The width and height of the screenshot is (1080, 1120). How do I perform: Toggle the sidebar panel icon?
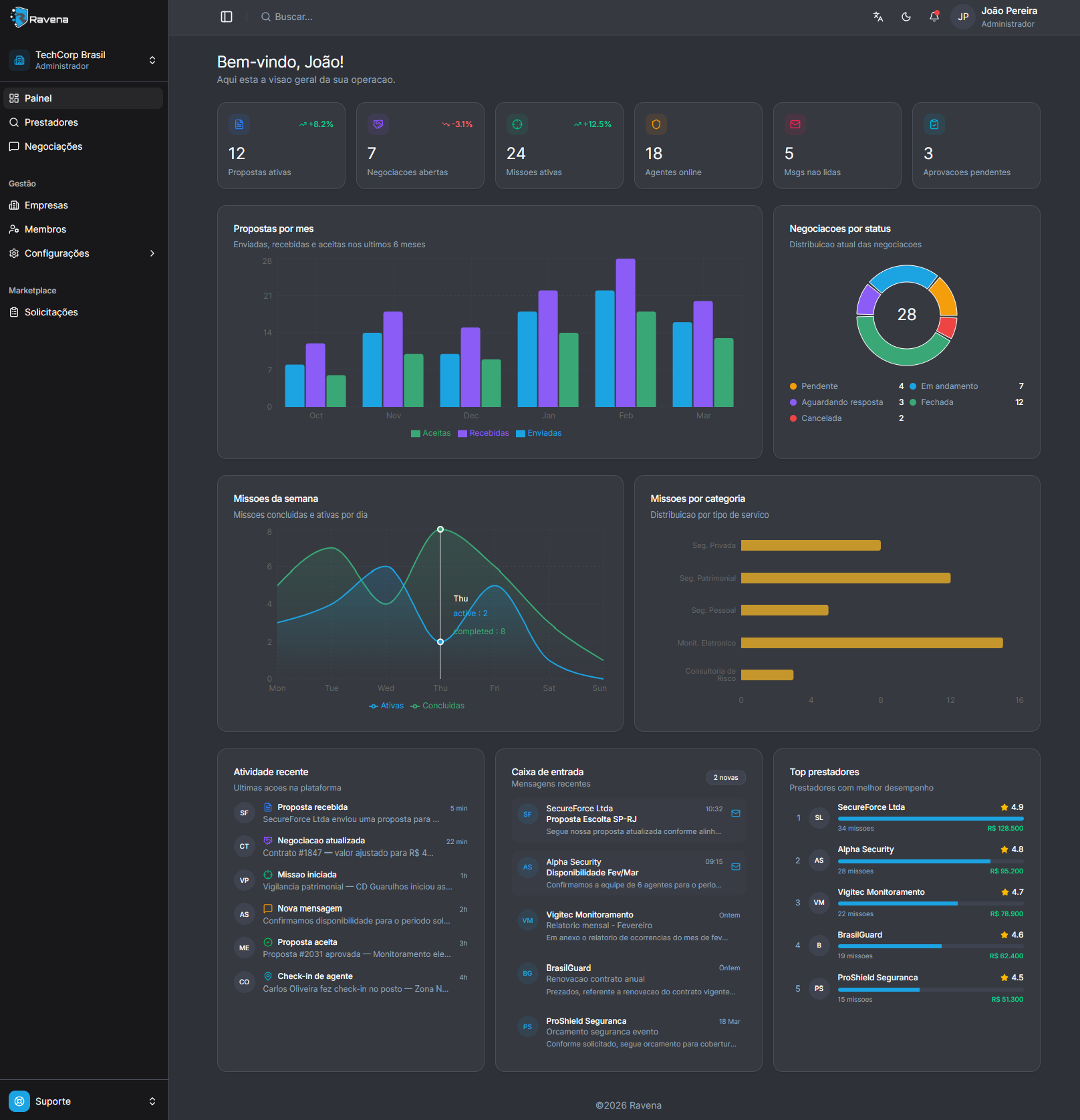(227, 17)
